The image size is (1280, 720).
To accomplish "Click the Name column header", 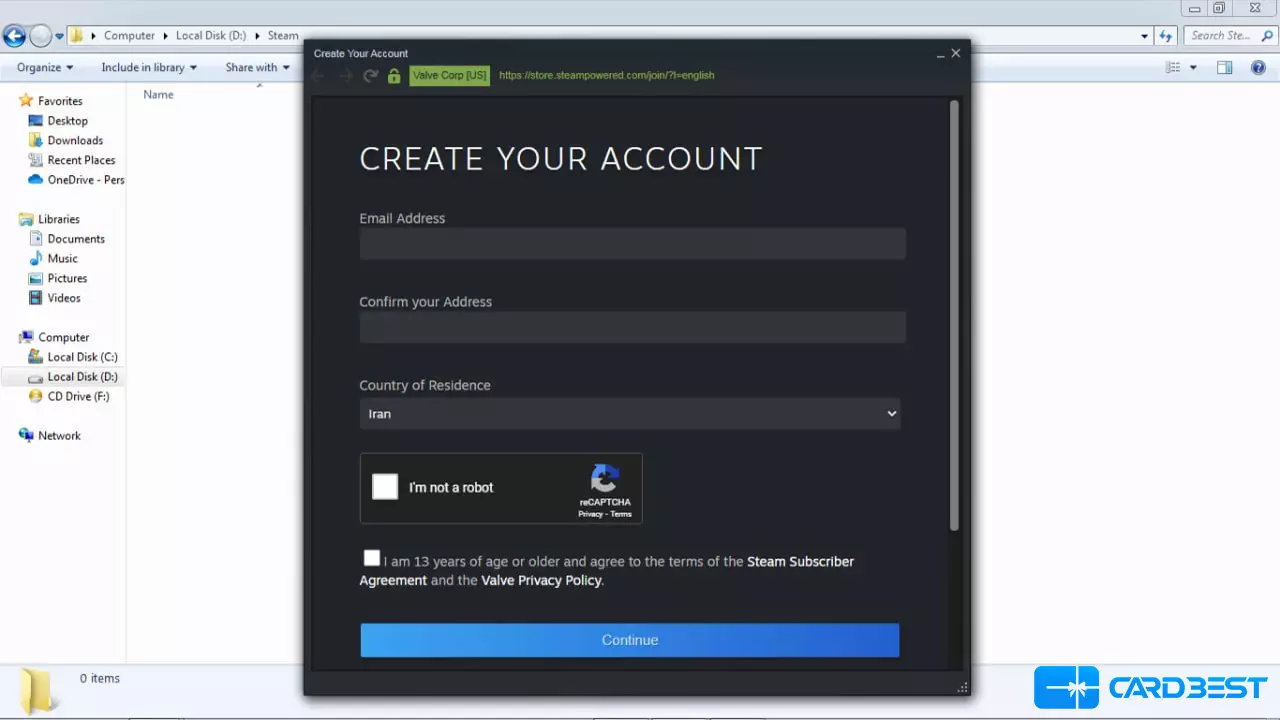I will [158, 94].
